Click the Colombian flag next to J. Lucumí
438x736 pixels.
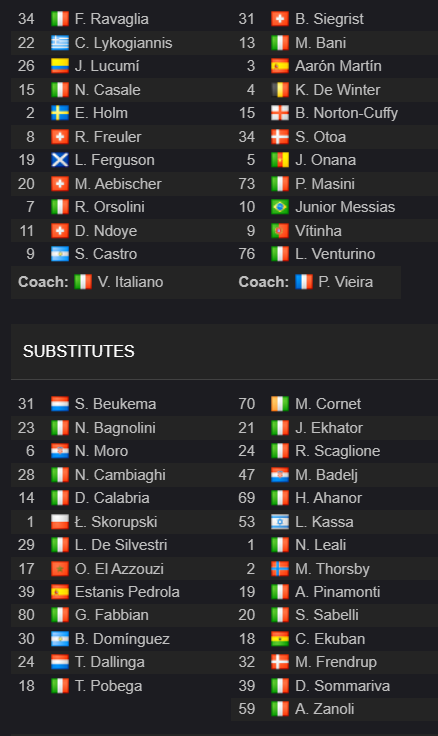point(60,66)
